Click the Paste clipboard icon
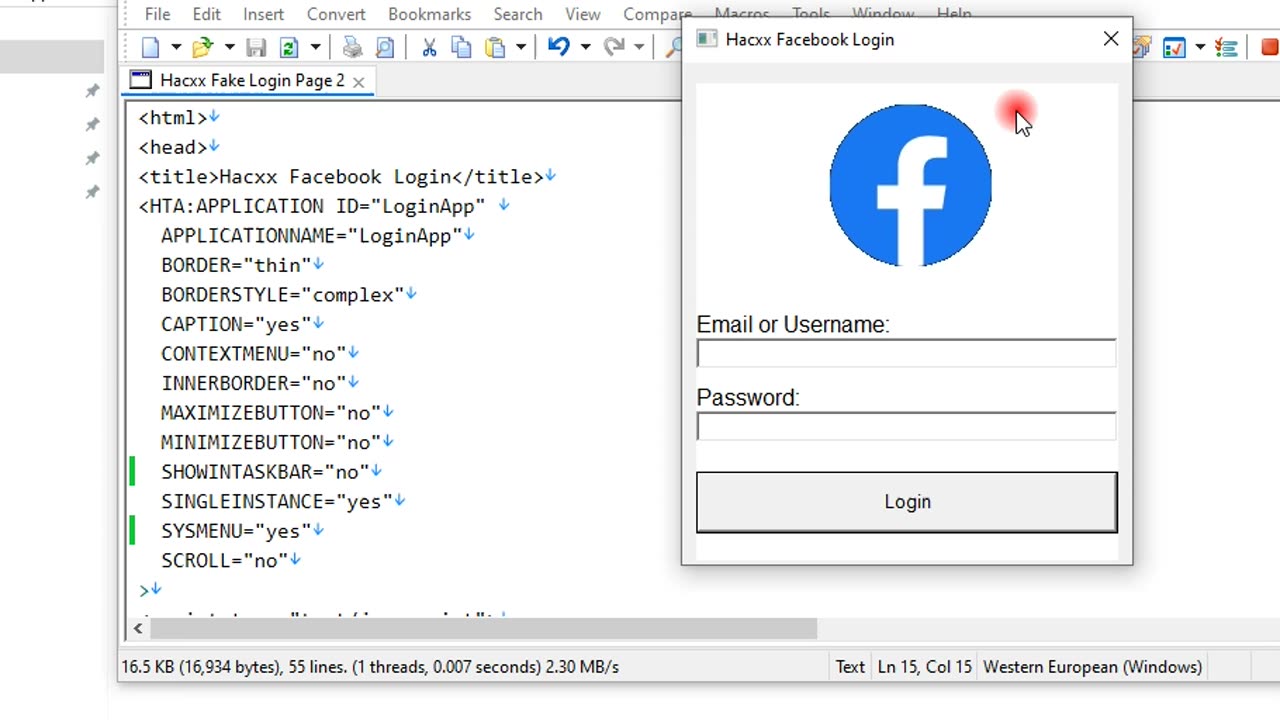 coord(495,47)
